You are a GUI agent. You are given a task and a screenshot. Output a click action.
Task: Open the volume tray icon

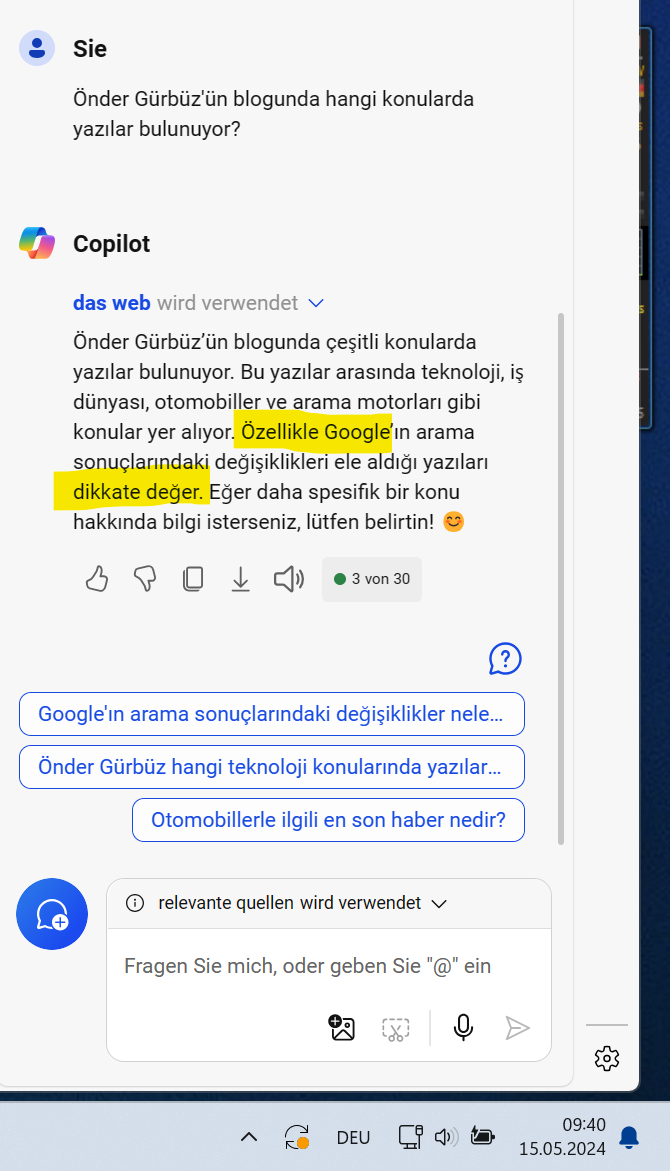point(446,1137)
